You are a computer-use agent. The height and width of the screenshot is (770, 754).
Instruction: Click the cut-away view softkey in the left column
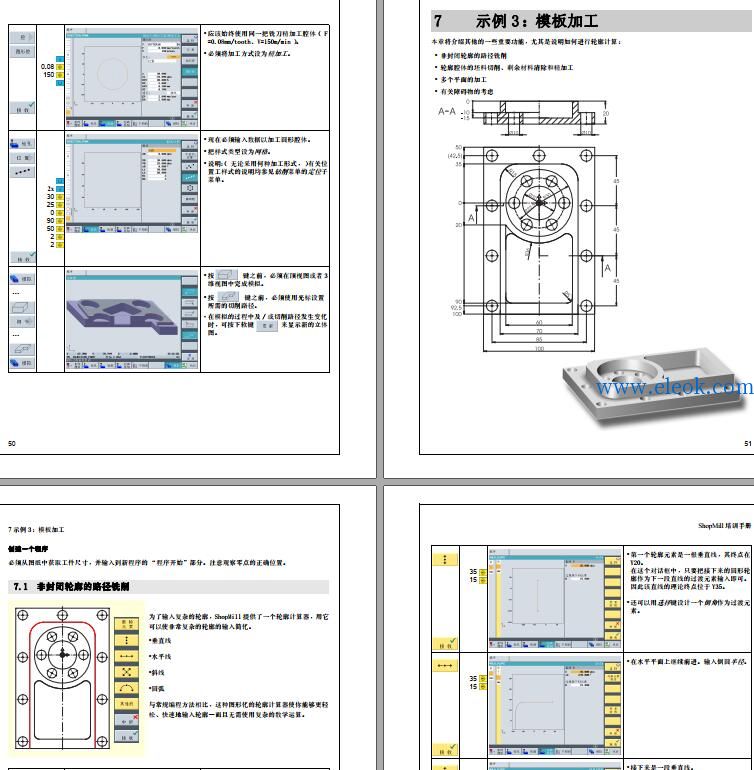(22, 349)
